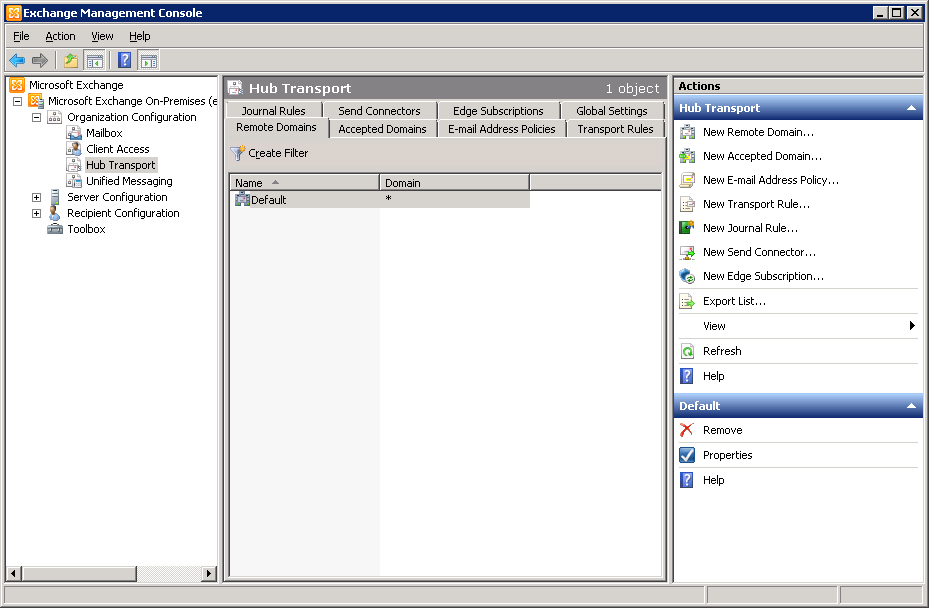
Task: Click the New Remote Domain icon
Action: pos(687,132)
